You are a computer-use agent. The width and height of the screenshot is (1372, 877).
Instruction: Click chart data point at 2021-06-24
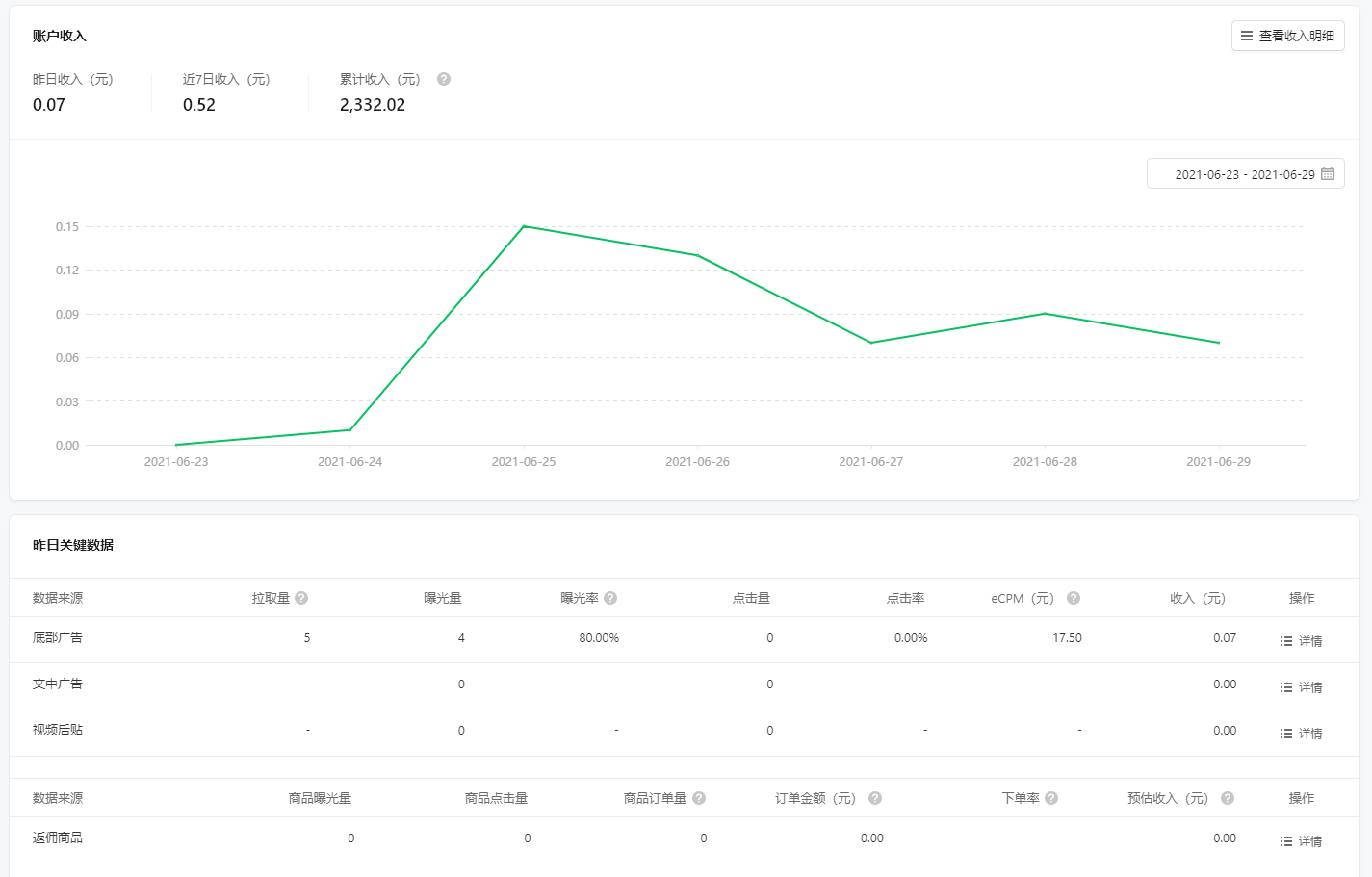click(x=350, y=429)
